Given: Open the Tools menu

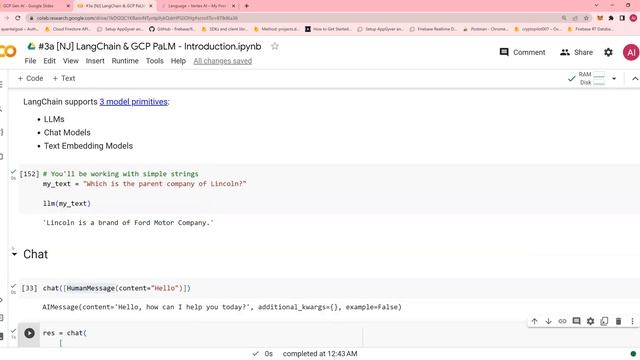Looking at the screenshot, I should coord(155,61).
